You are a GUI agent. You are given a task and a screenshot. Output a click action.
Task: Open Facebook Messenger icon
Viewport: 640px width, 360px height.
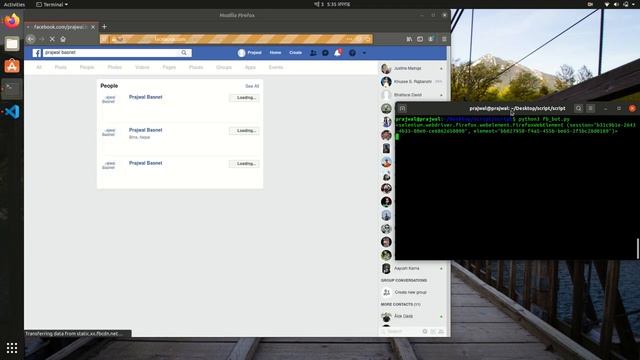[325, 53]
